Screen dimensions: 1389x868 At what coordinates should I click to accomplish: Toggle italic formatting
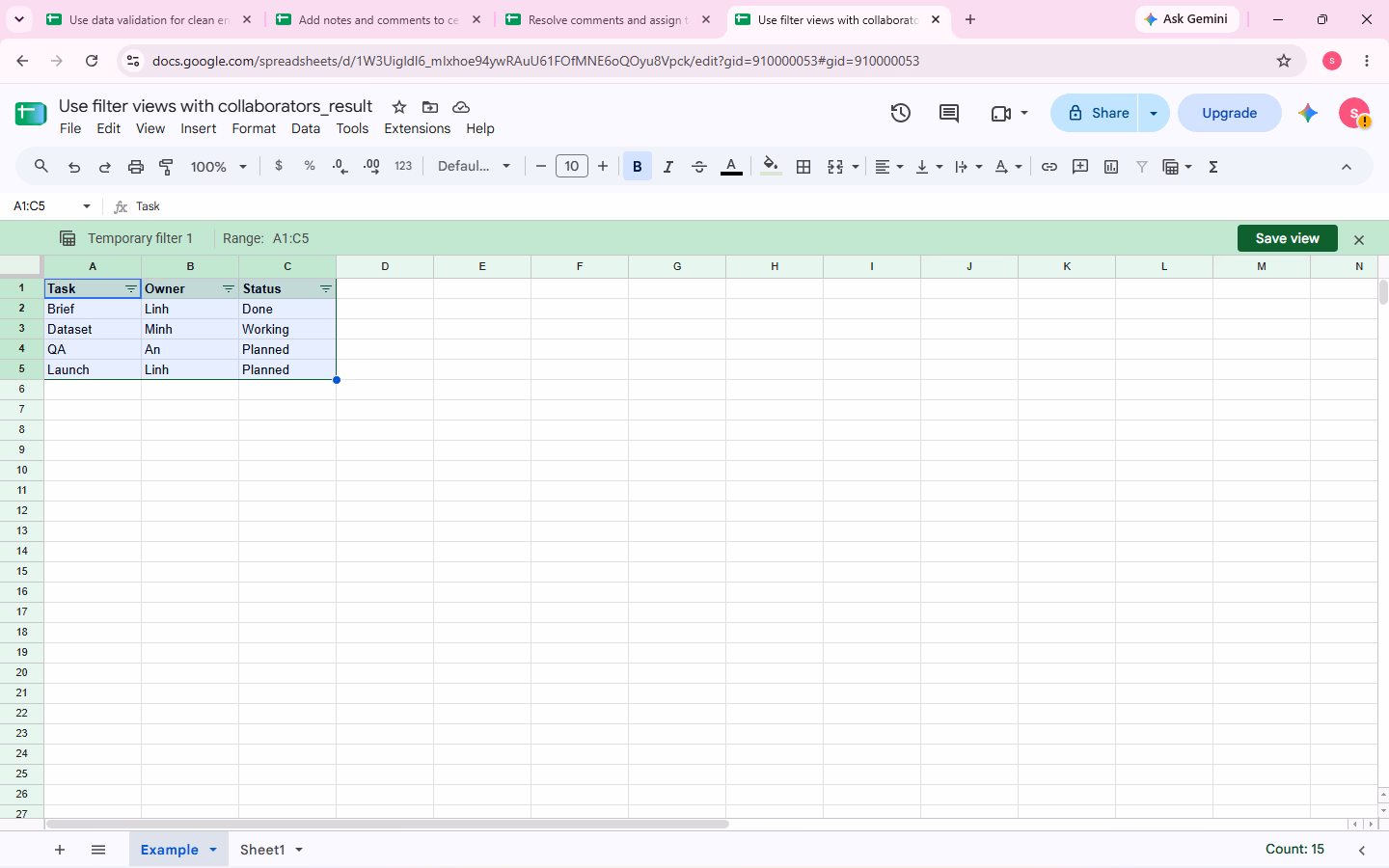click(x=668, y=167)
